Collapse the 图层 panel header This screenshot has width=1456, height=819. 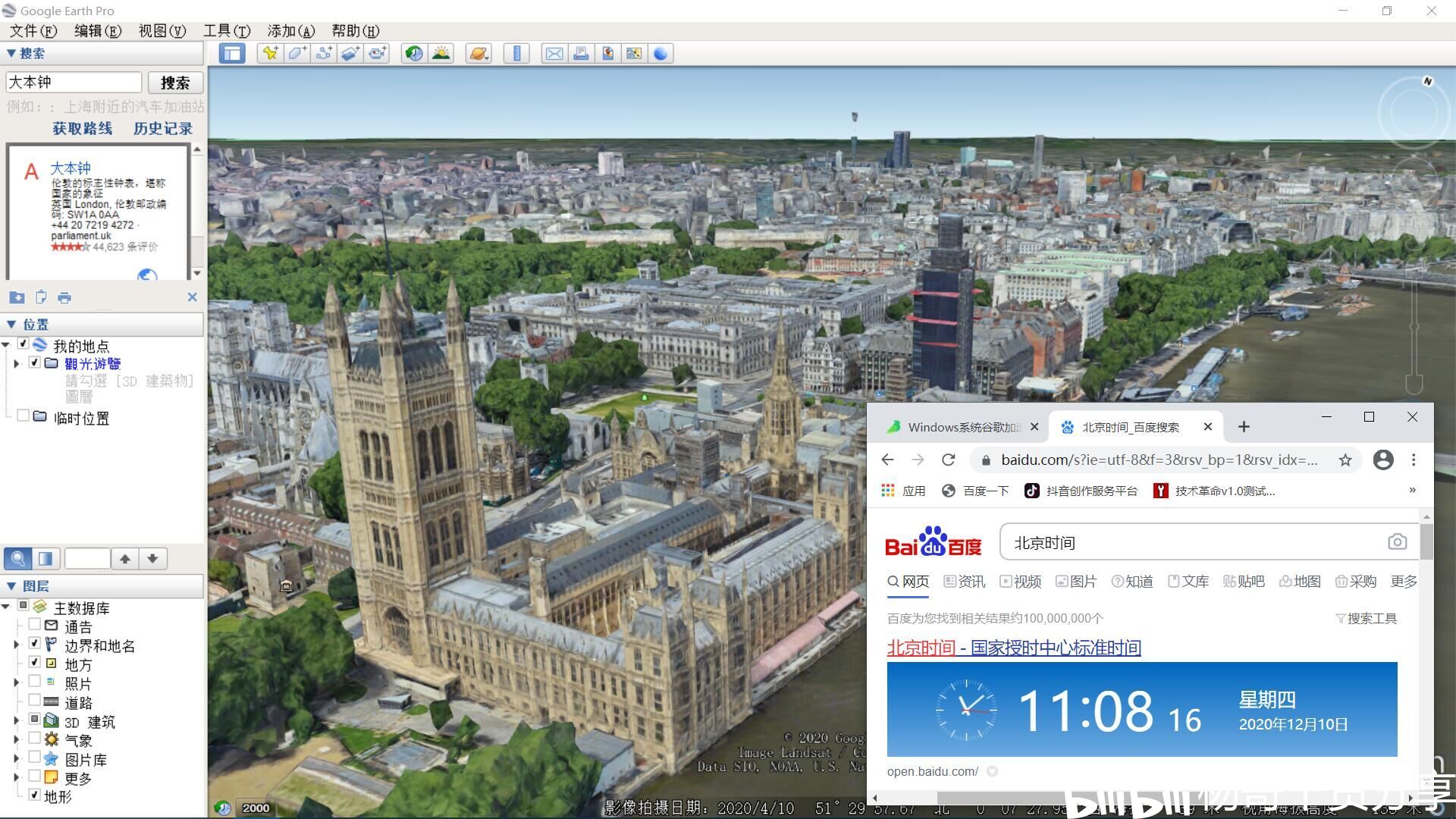(x=11, y=586)
